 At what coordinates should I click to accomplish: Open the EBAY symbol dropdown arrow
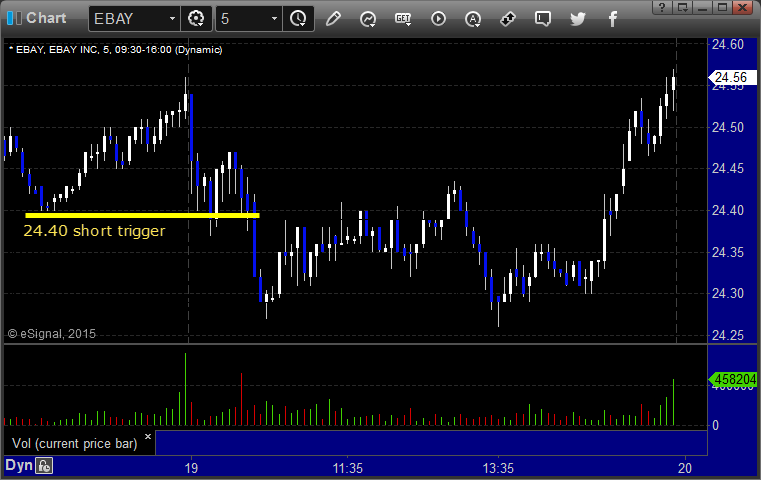pyautogui.click(x=172, y=19)
